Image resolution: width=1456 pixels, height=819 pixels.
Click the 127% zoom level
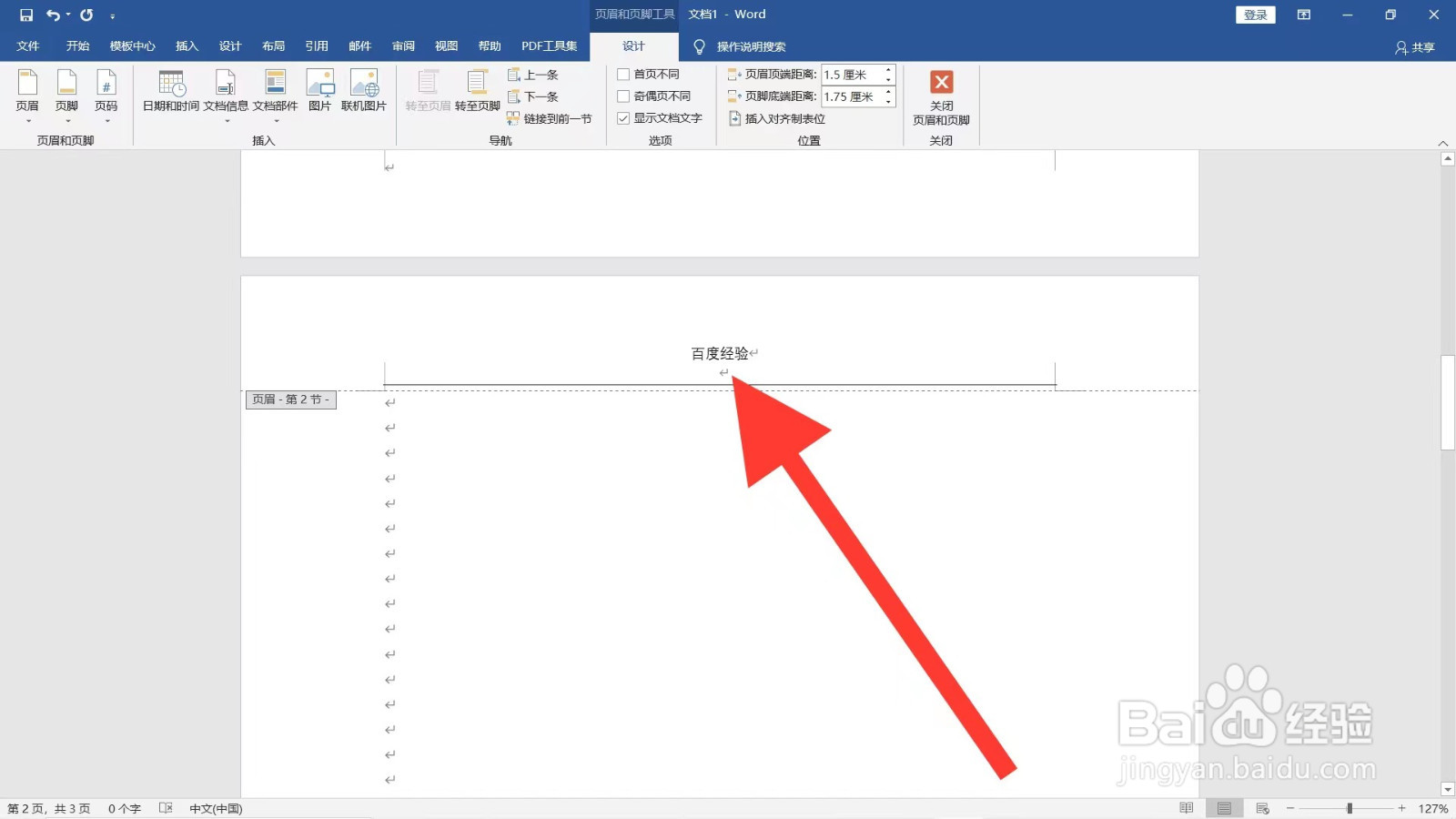click(x=1433, y=809)
